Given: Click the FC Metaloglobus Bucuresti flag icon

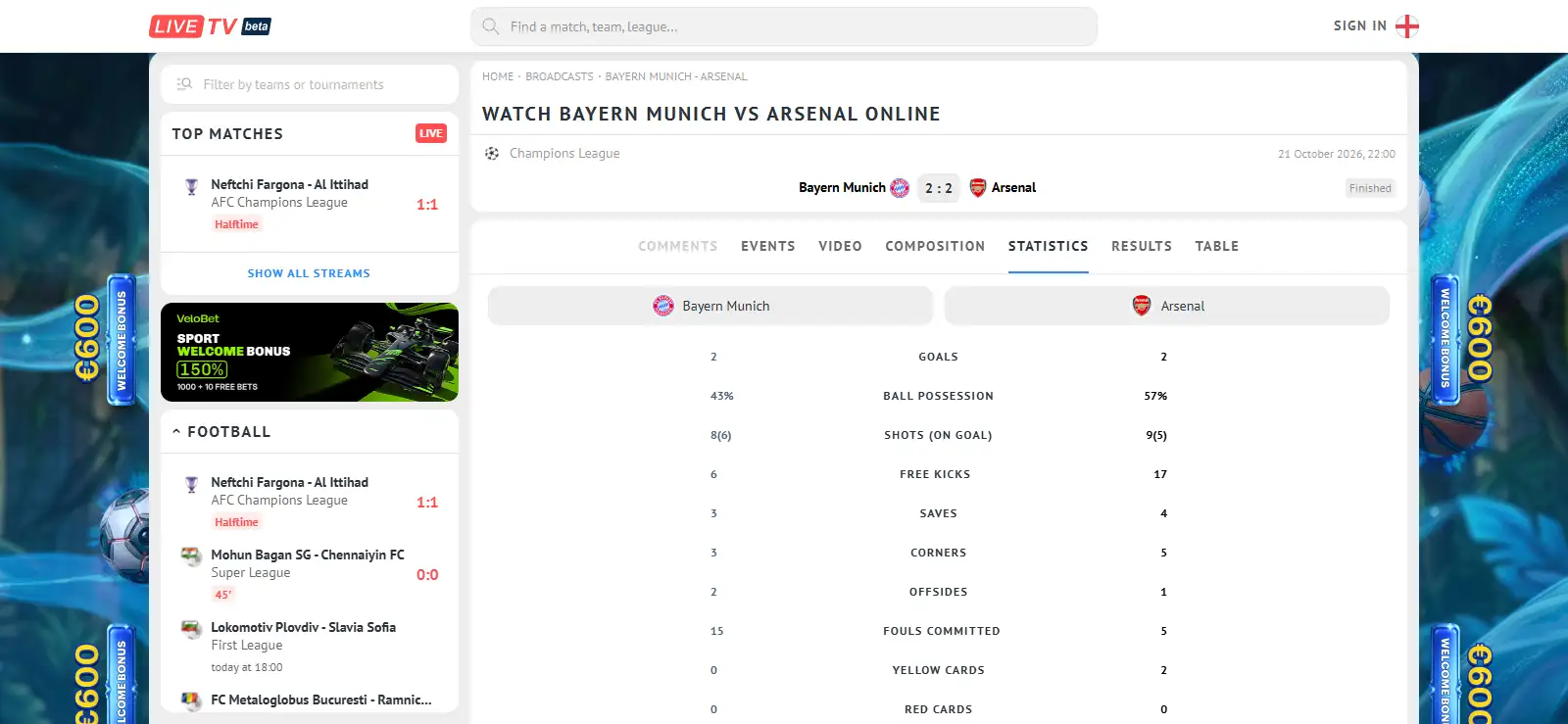Looking at the screenshot, I should (191, 700).
